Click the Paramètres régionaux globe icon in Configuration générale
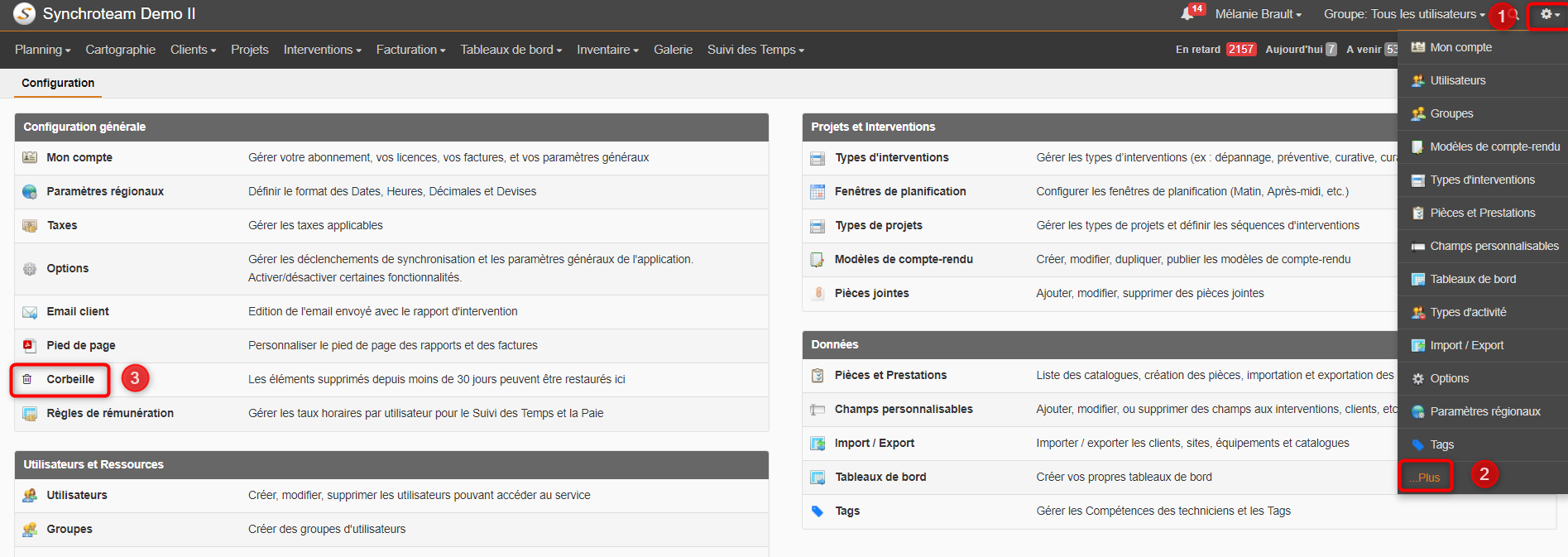The width and height of the screenshot is (1568, 557). tap(30, 191)
